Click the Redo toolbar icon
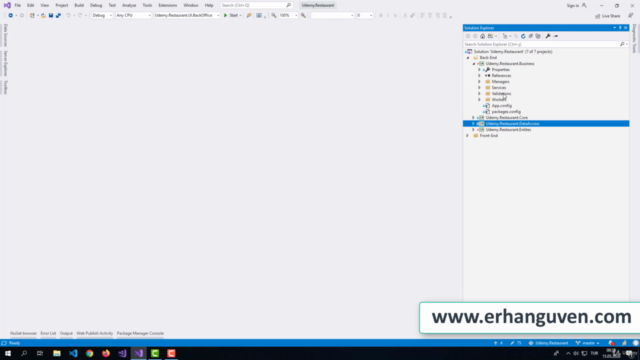The image size is (640, 360). click(x=80, y=16)
